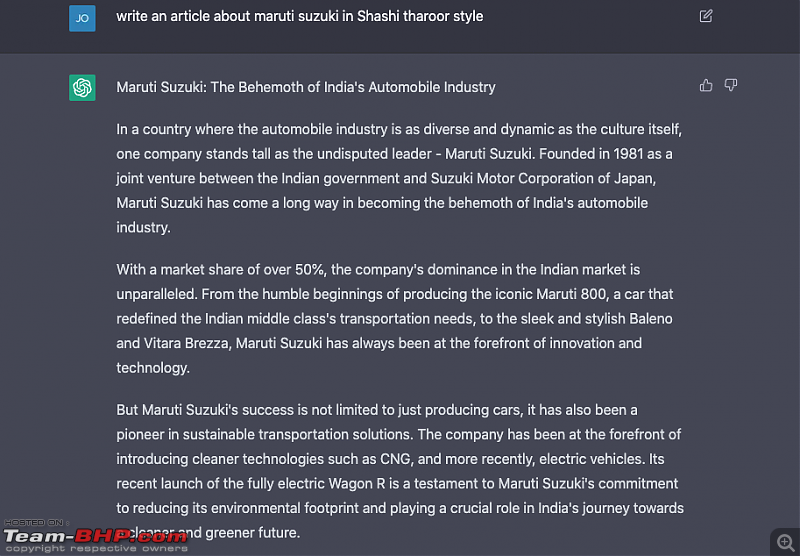Click the green ChatGPT logo avatar

pos(82,88)
